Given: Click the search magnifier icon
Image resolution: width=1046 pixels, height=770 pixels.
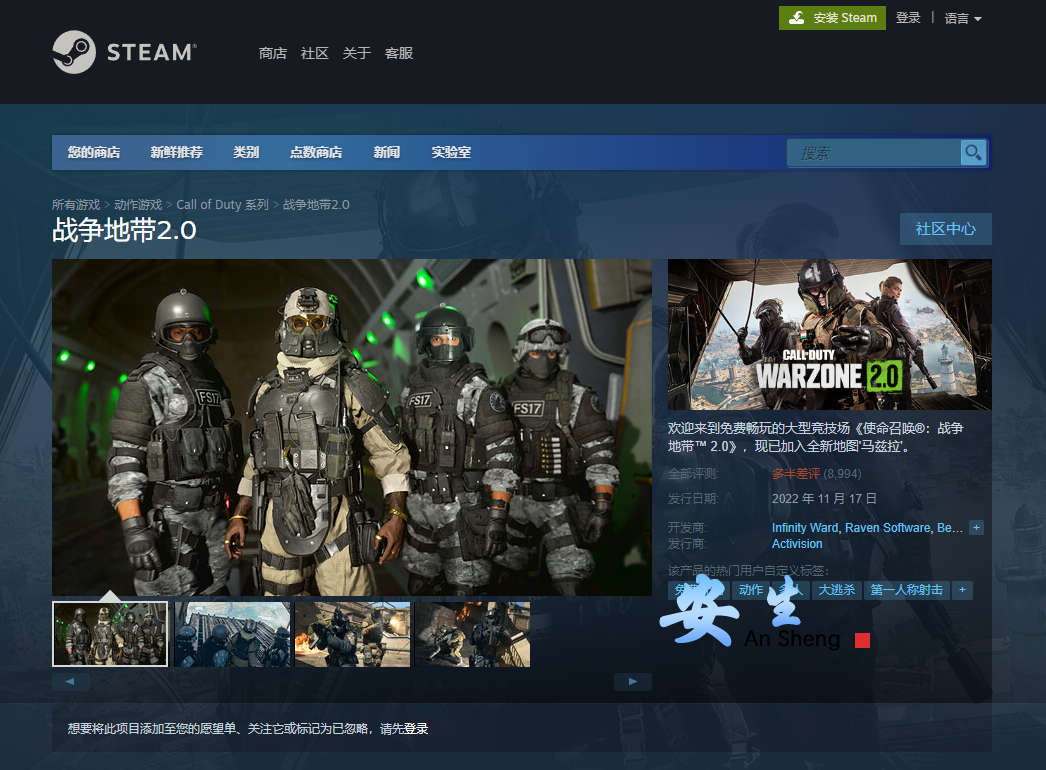Looking at the screenshot, I should point(973,153).
